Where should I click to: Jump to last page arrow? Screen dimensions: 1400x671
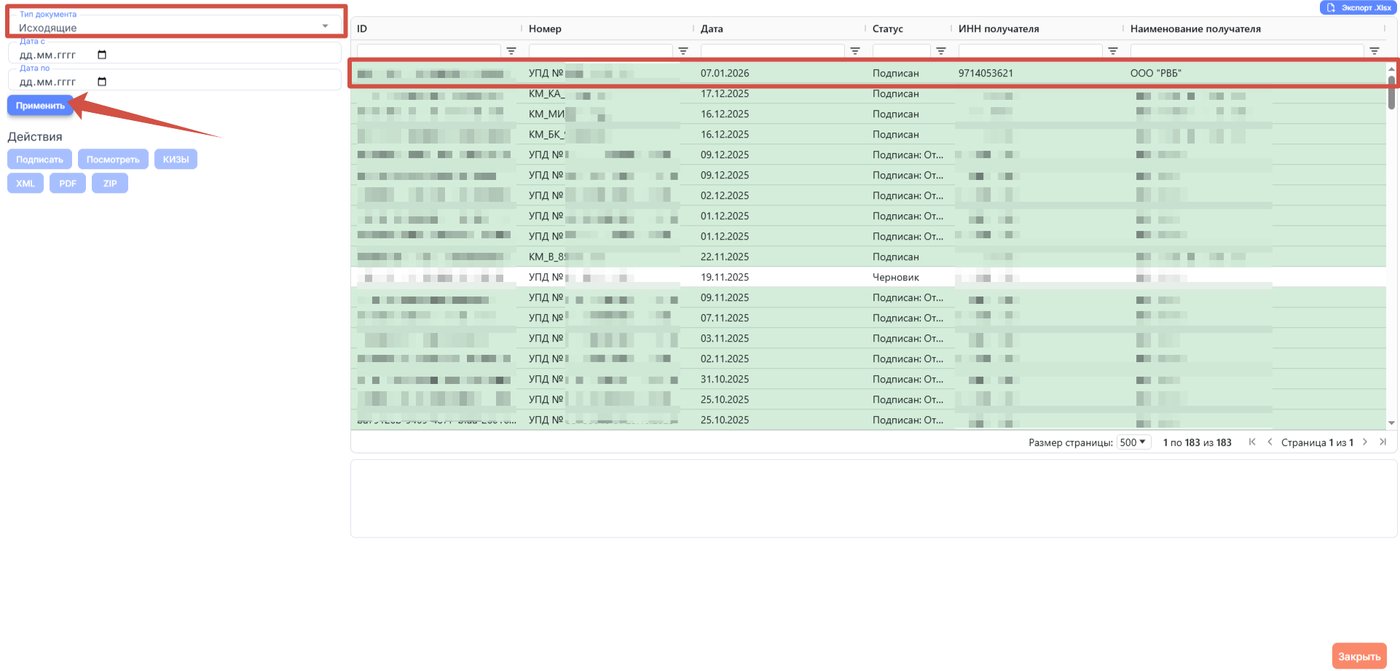coord(1382,442)
